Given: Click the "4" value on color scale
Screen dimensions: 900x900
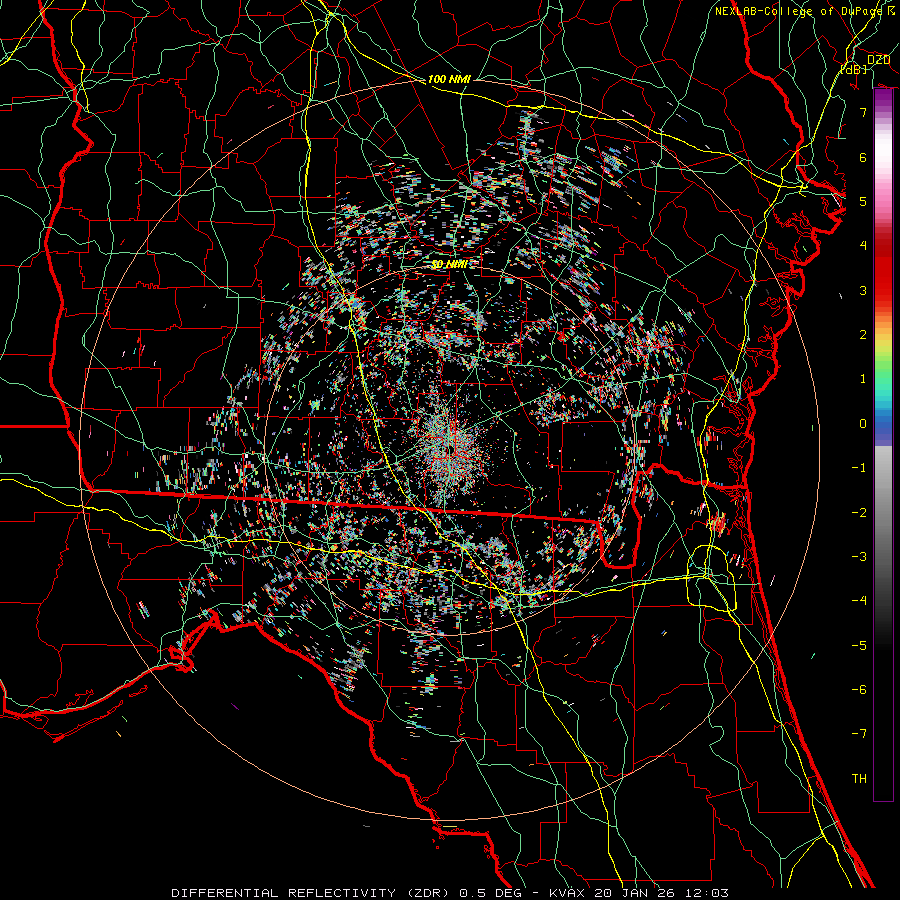Looking at the screenshot, I should [863, 245].
